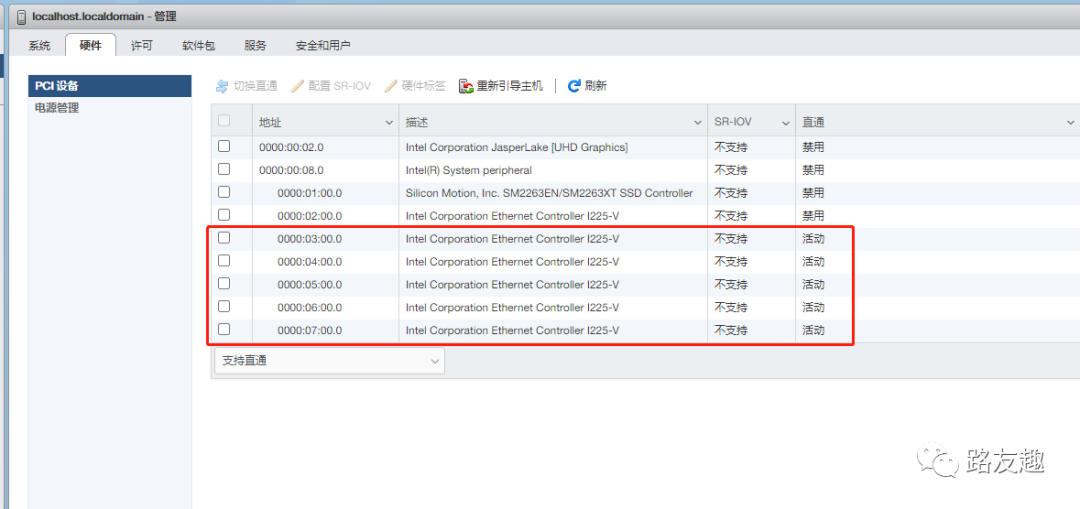Sort by the SR-IOV column header
Viewport: 1080px width, 509px height.
pyautogui.click(x=733, y=123)
